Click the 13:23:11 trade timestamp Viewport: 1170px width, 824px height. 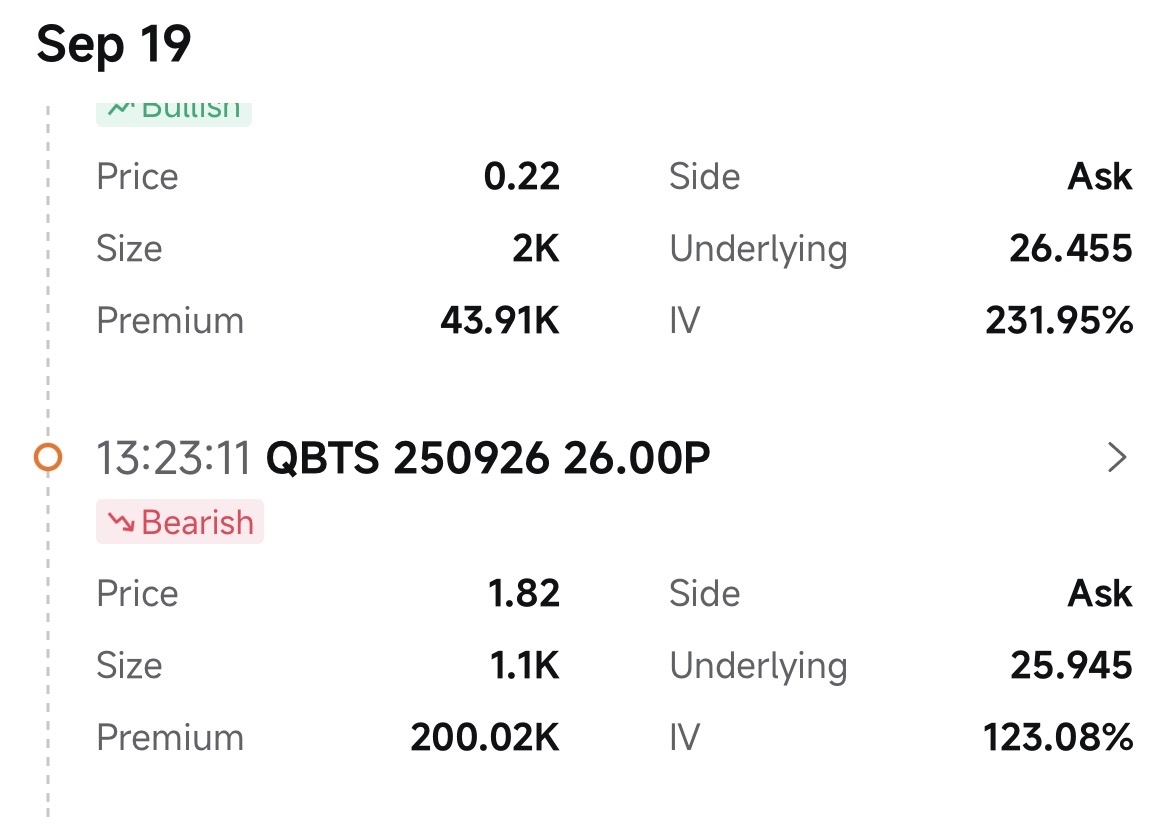[x=173, y=458]
